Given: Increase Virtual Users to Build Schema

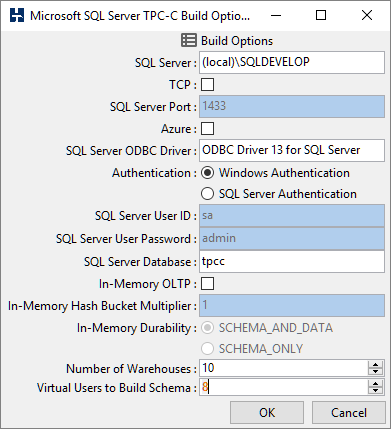Looking at the screenshot, I should (375, 383).
